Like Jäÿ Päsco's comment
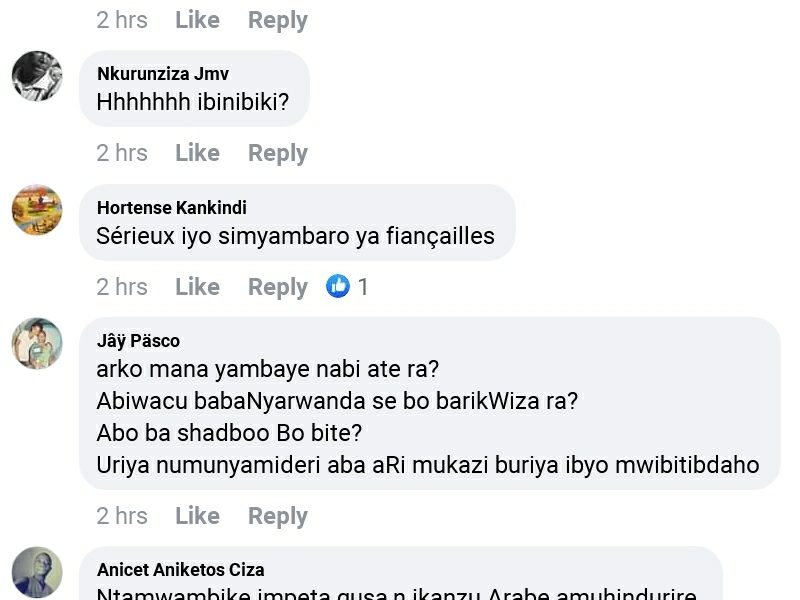Image resolution: width=800 pixels, height=600 pixels. click(197, 516)
